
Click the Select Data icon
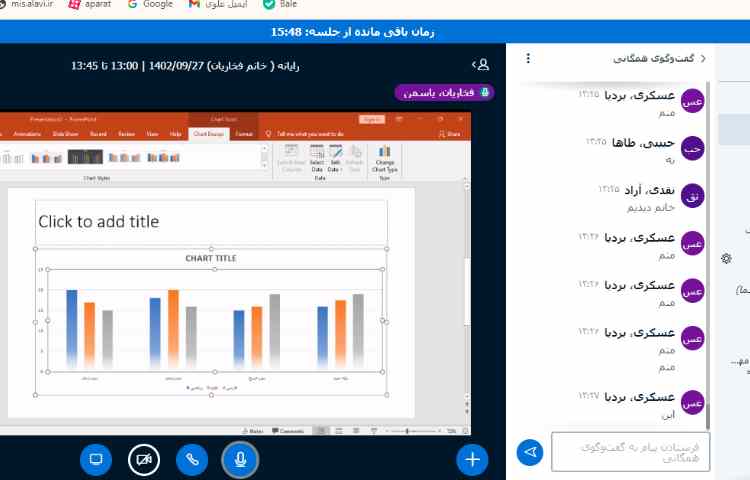(317, 158)
